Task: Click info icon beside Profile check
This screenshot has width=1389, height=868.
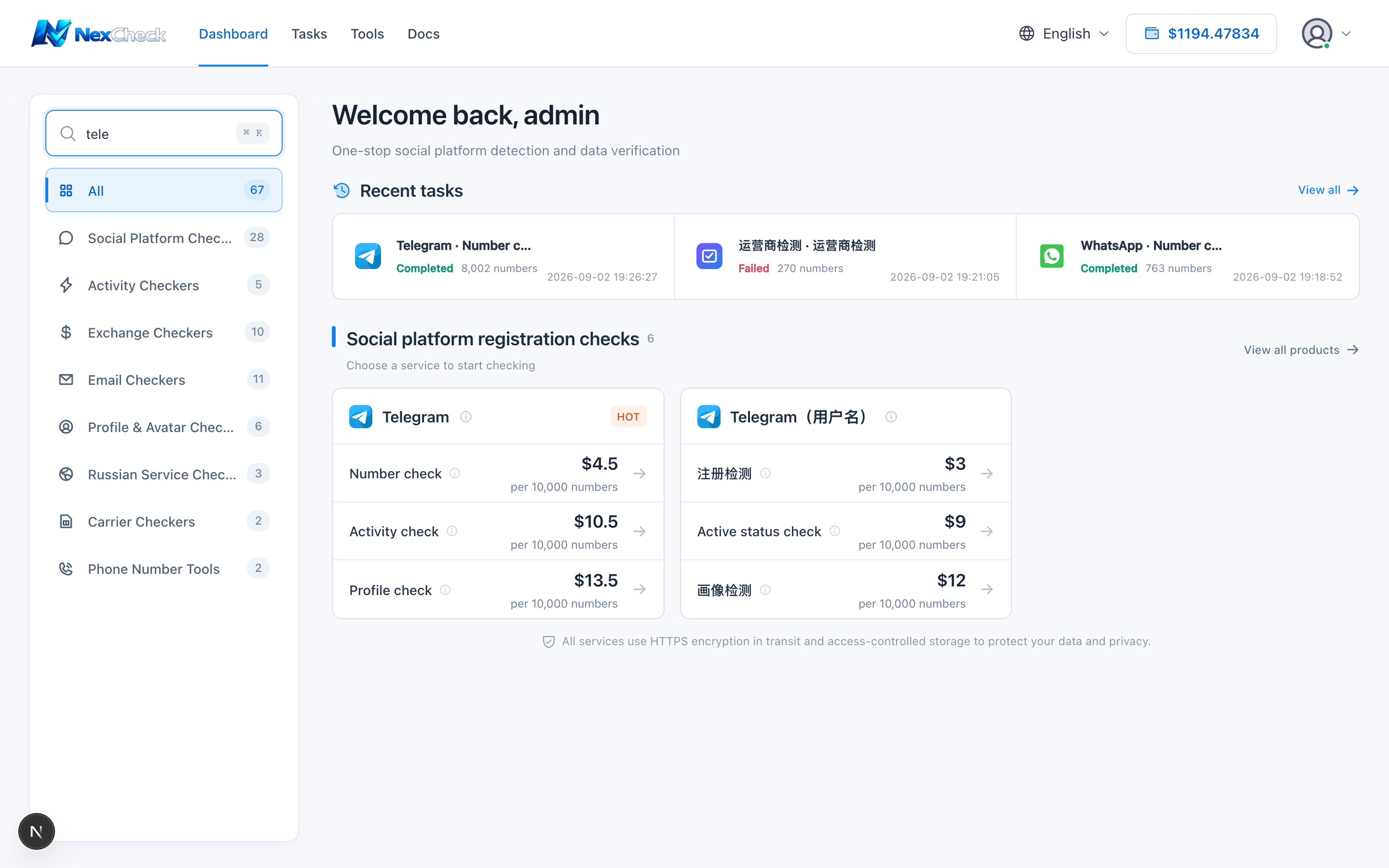Action: click(445, 590)
